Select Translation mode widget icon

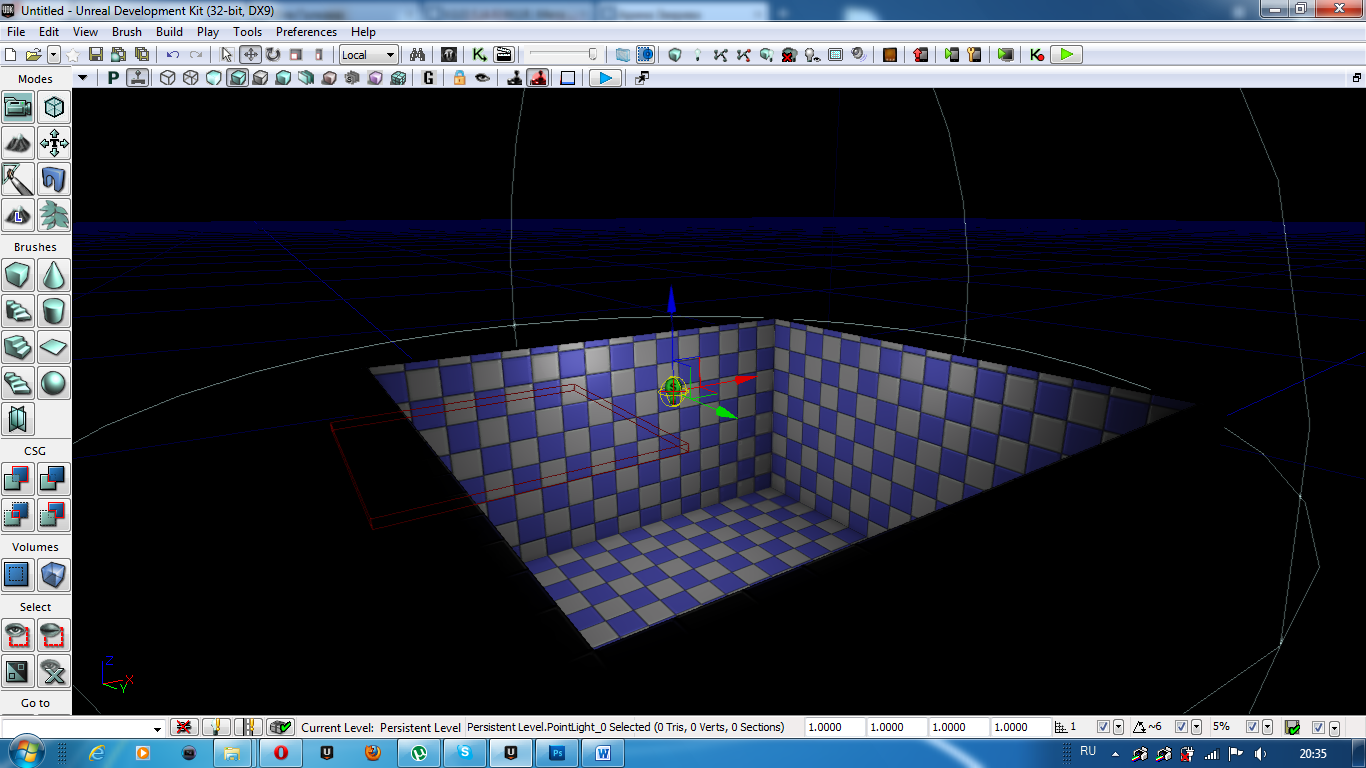pos(250,55)
